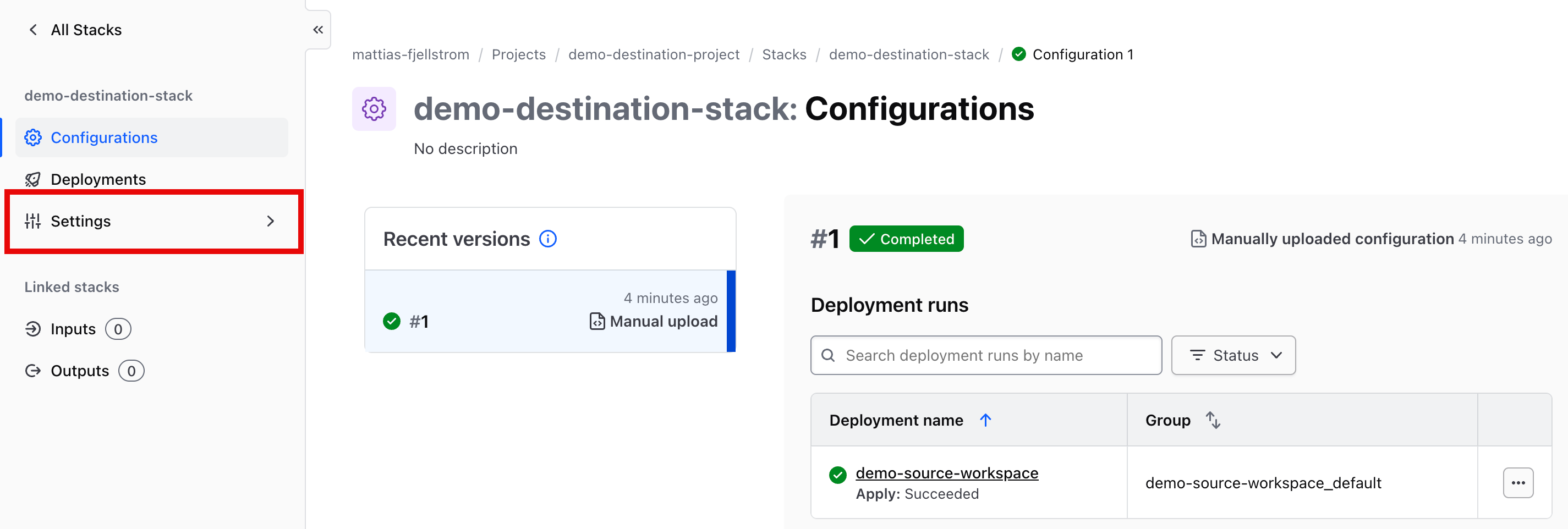Click the Inputs arrow icon under Linked stacks
Image resolution: width=1568 pixels, height=529 pixels.
pyautogui.click(x=34, y=328)
